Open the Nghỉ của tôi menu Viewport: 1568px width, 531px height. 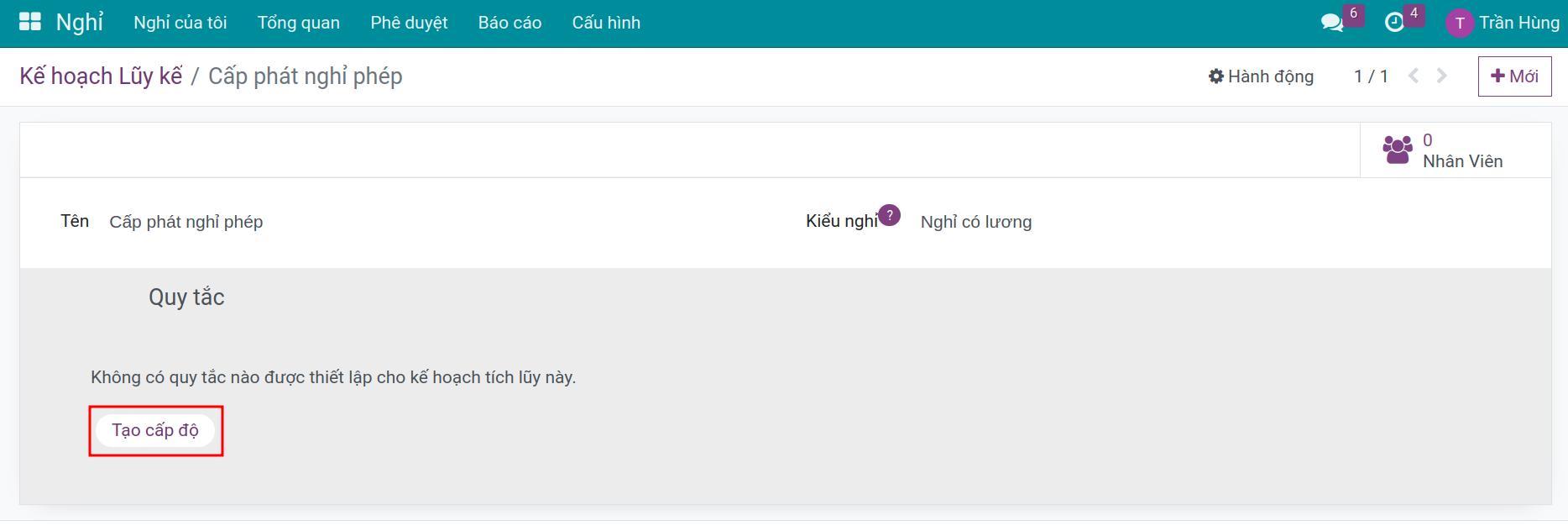[180, 23]
